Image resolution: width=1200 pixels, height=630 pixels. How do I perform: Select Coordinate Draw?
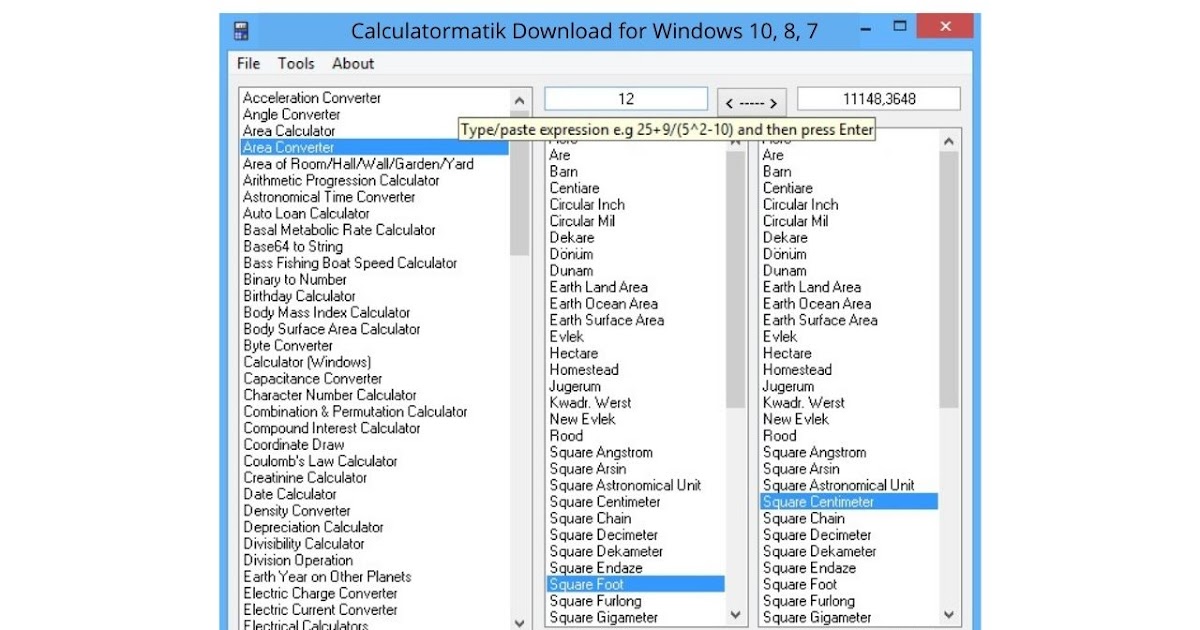click(294, 444)
